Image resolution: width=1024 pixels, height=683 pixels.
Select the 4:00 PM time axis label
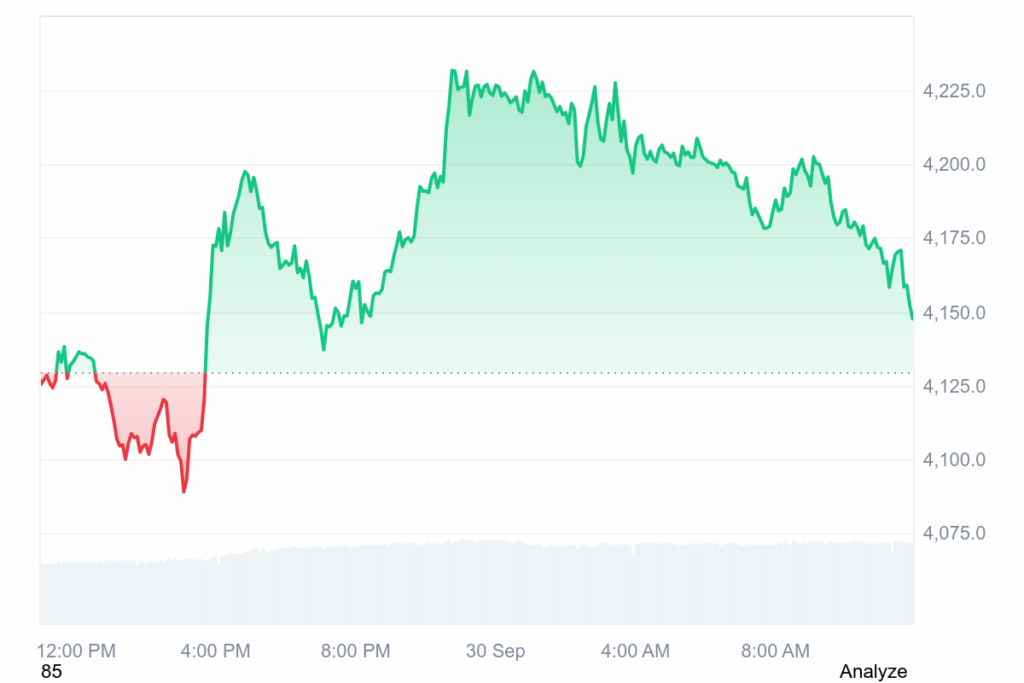tap(217, 651)
